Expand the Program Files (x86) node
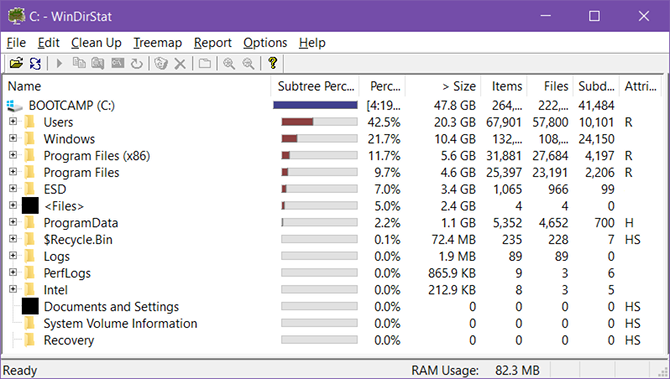670x379 pixels. [13, 155]
